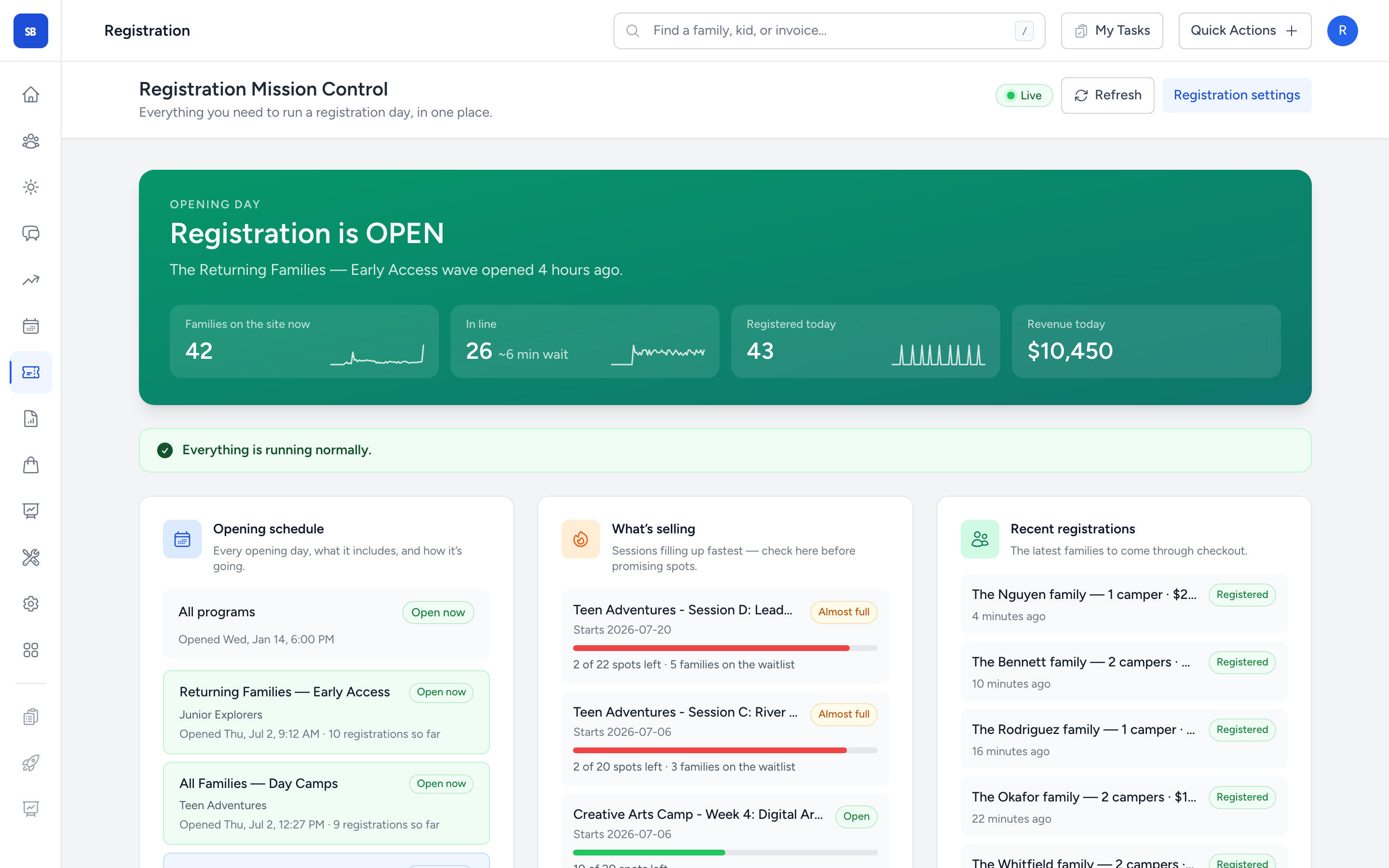Open Teen Adventures Session C: River item

[725, 738]
